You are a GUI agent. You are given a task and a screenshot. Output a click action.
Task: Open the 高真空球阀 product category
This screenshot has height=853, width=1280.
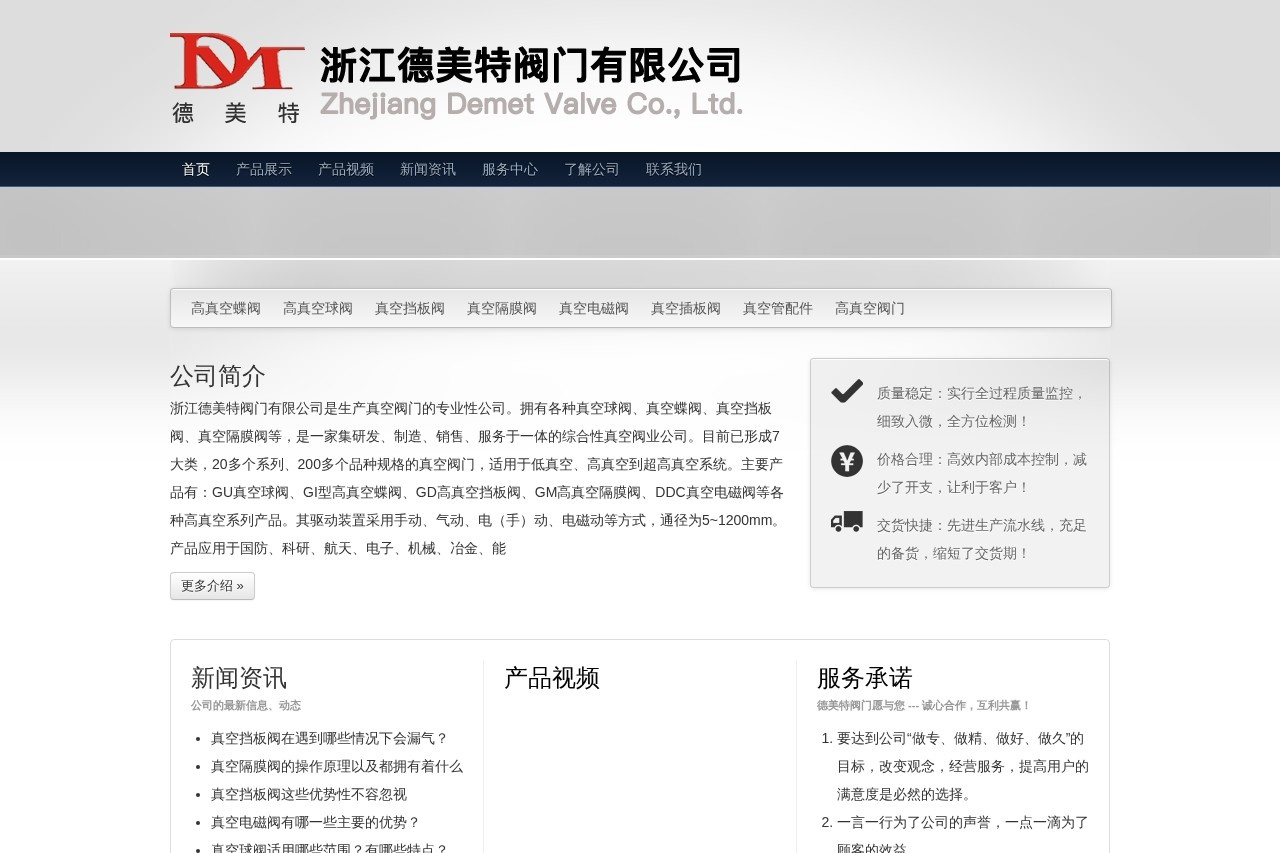click(x=317, y=308)
